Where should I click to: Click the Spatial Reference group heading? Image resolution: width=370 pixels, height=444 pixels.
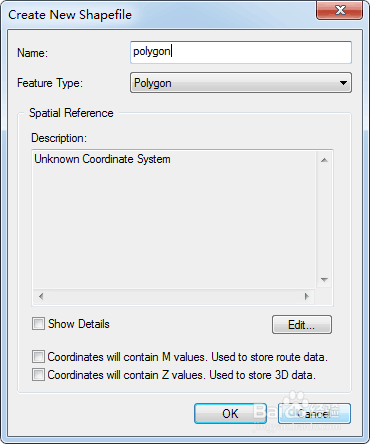[71, 113]
